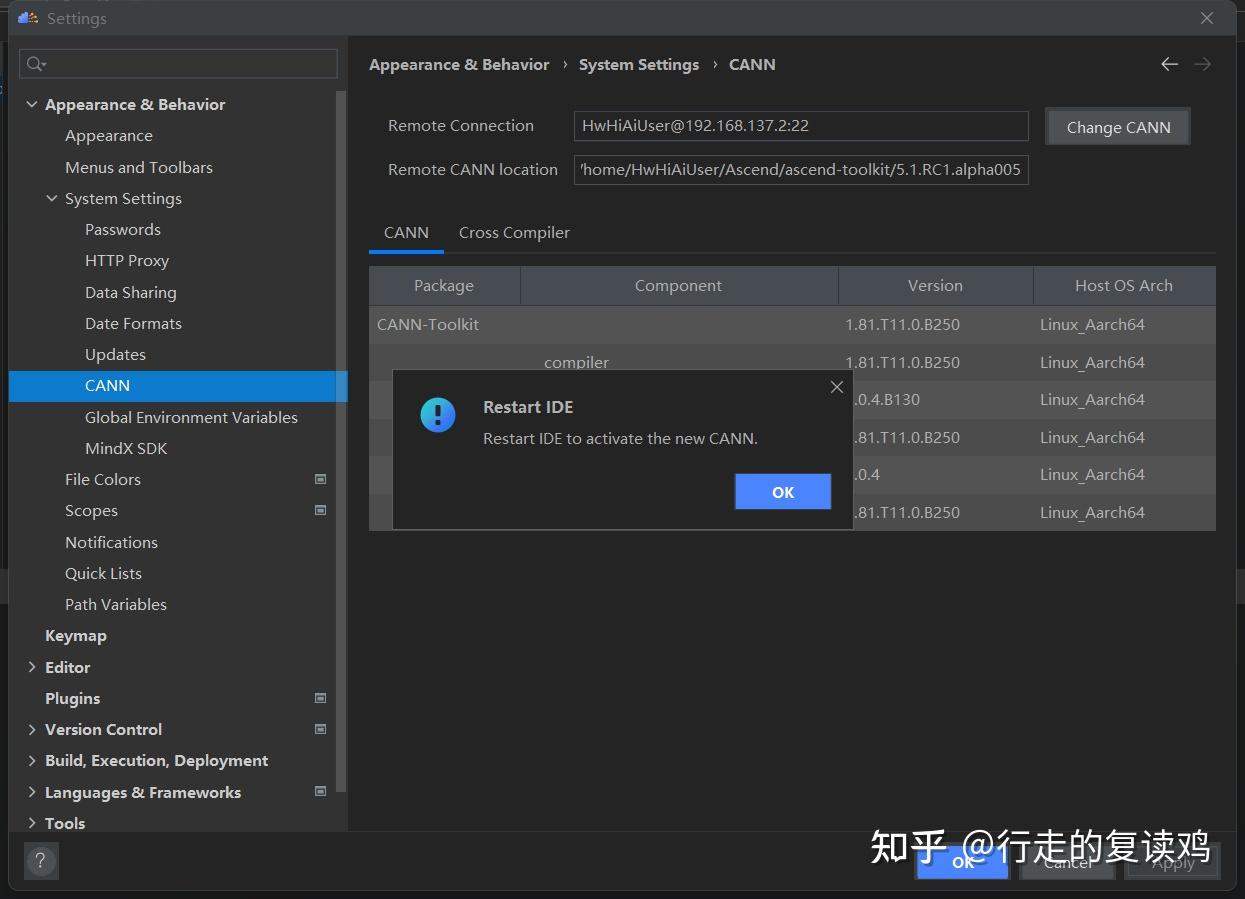Click the screen icon beside Scopes
1245x899 pixels.
(x=320, y=510)
